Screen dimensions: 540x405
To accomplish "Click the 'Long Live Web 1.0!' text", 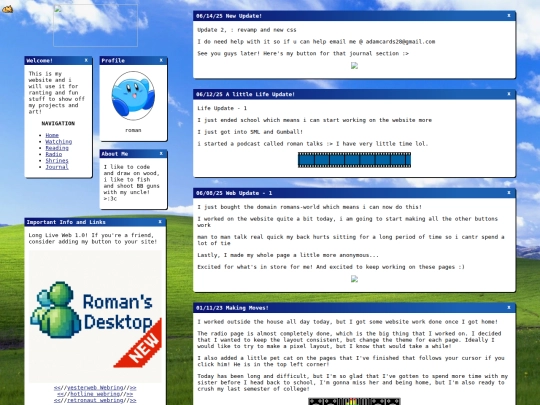I will point(58,235).
